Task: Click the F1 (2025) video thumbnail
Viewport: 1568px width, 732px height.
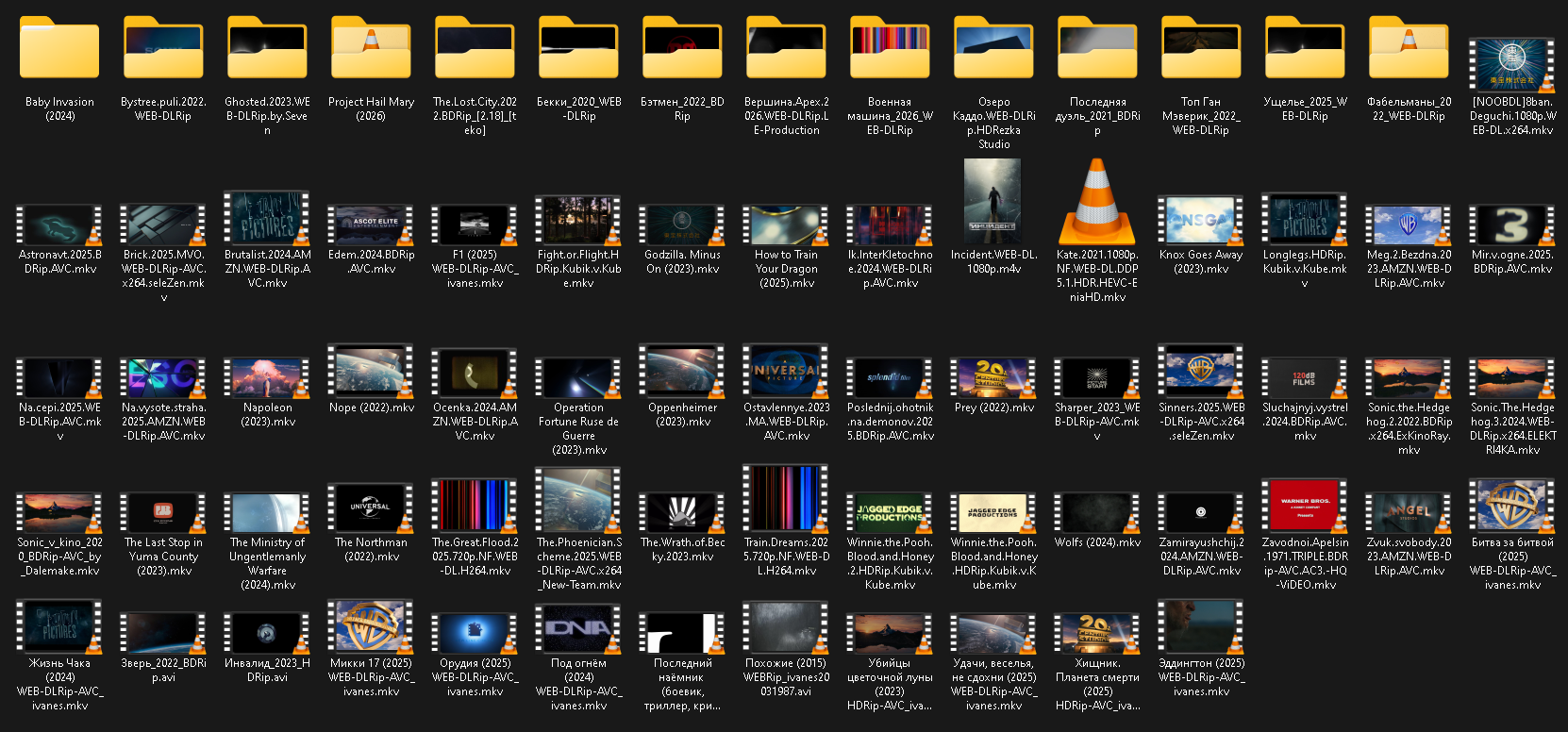Action: tap(475, 225)
